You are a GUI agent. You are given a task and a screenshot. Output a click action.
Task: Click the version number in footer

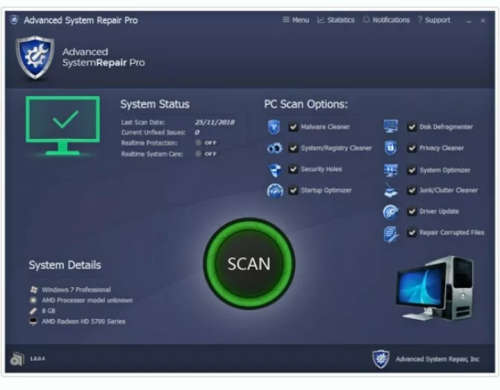(x=38, y=359)
